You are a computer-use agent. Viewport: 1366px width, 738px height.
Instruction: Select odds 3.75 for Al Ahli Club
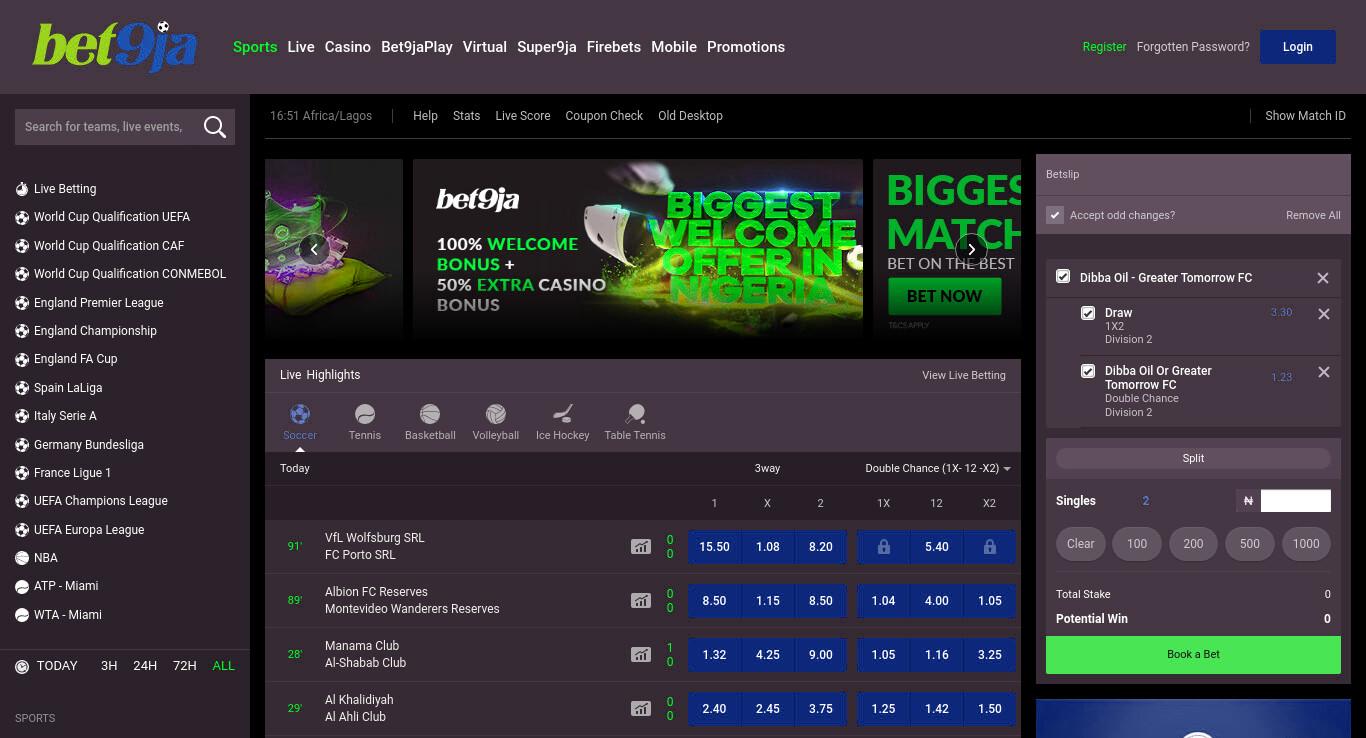tap(821, 709)
